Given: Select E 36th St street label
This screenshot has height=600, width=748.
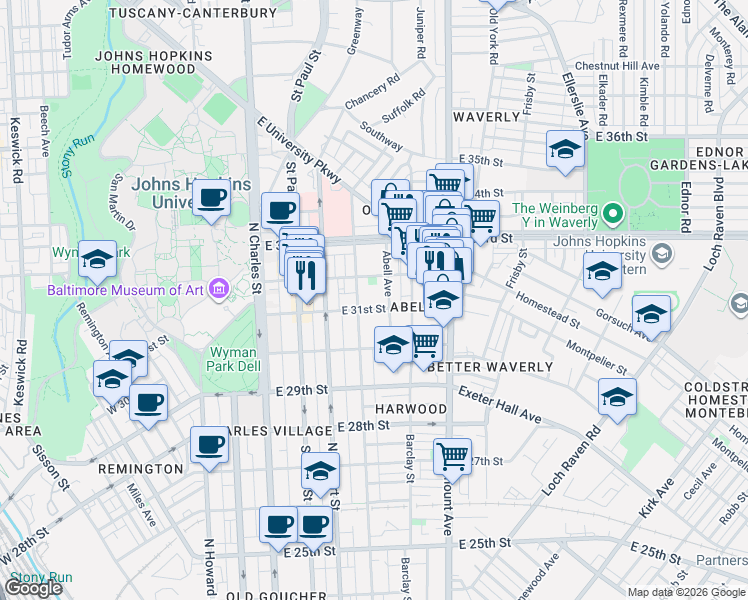Looking at the screenshot, I should pos(622,137).
